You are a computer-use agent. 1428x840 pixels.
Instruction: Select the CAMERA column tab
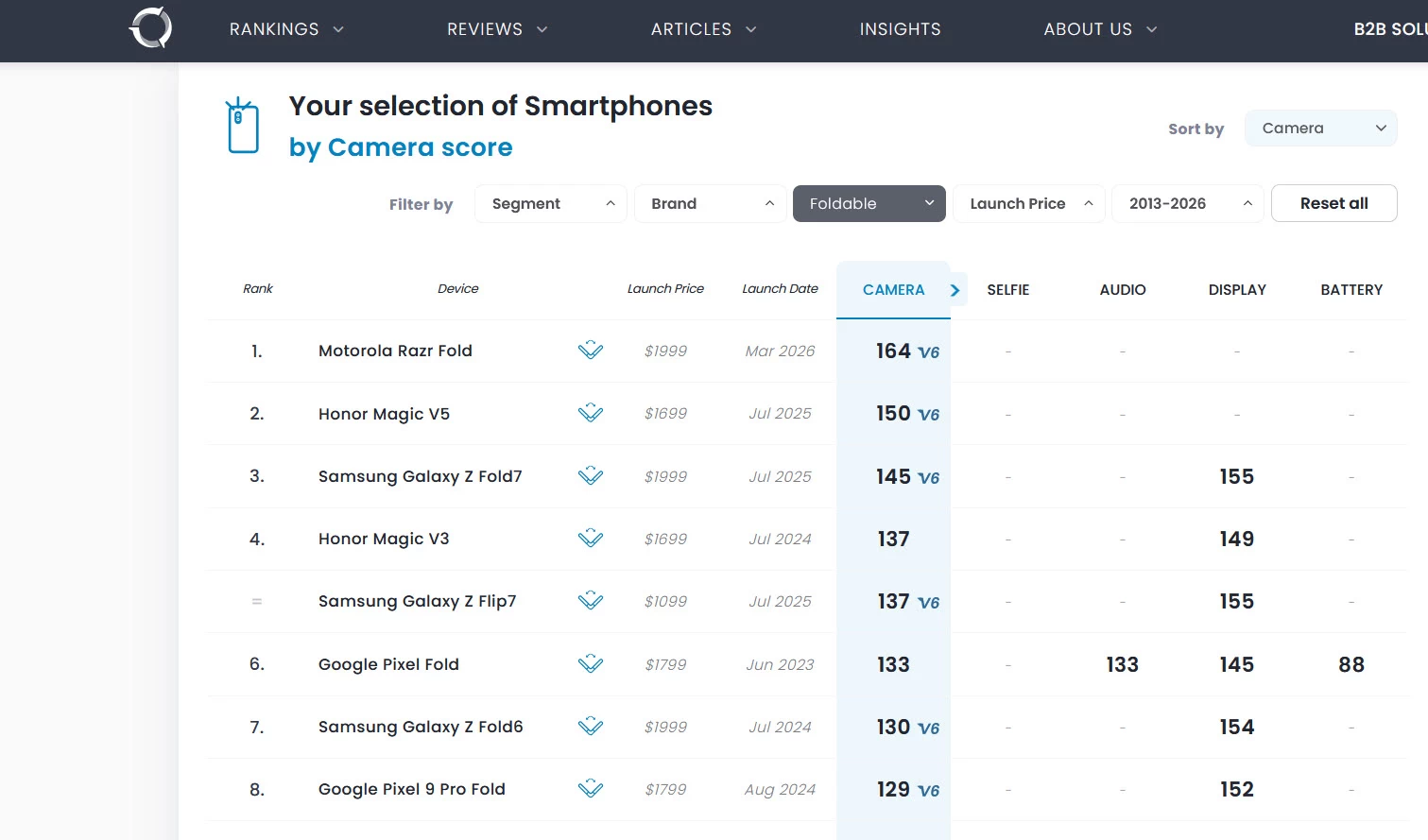pyautogui.click(x=893, y=290)
